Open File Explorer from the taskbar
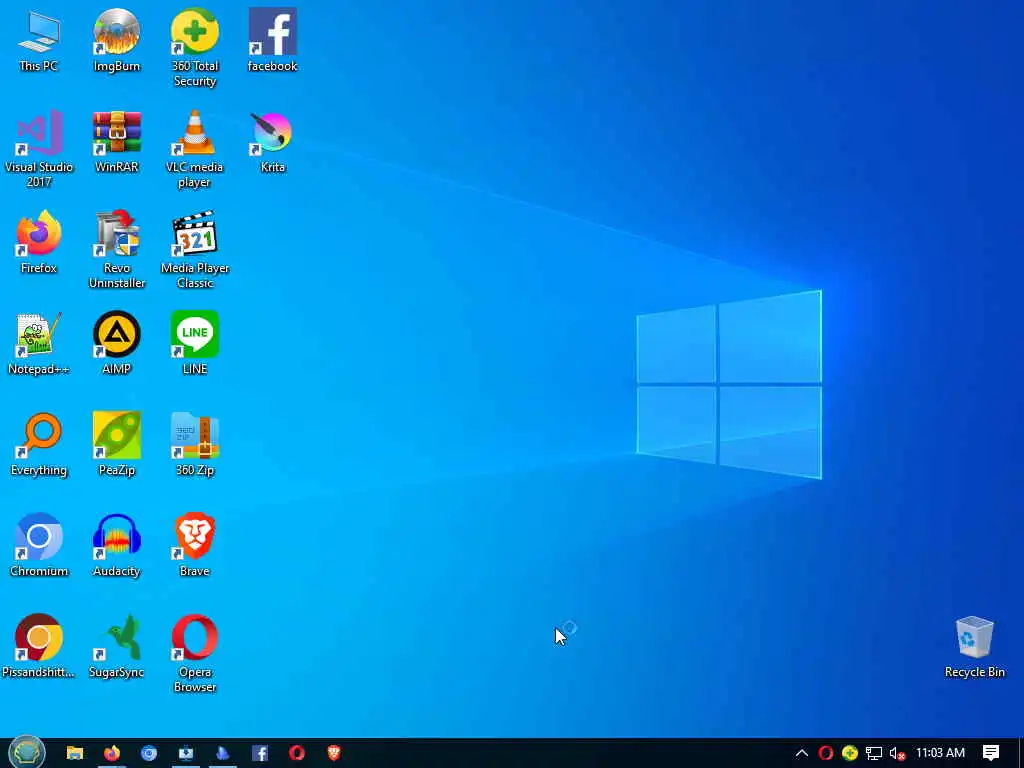Viewport: 1024px width, 768px height. (x=74, y=753)
